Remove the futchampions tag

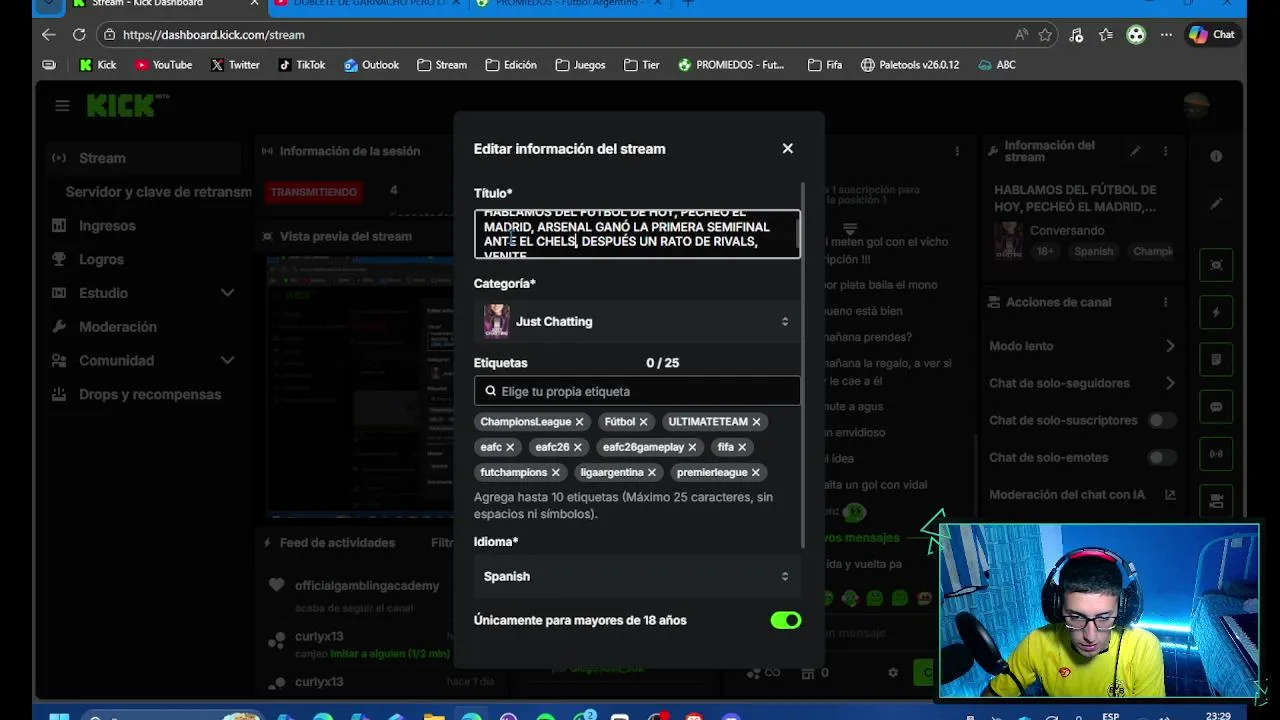555,472
